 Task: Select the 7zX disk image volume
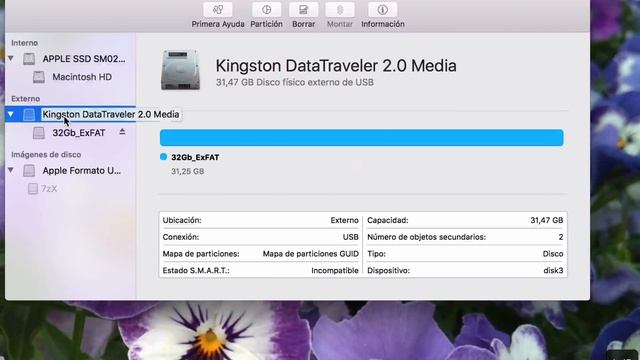49,189
